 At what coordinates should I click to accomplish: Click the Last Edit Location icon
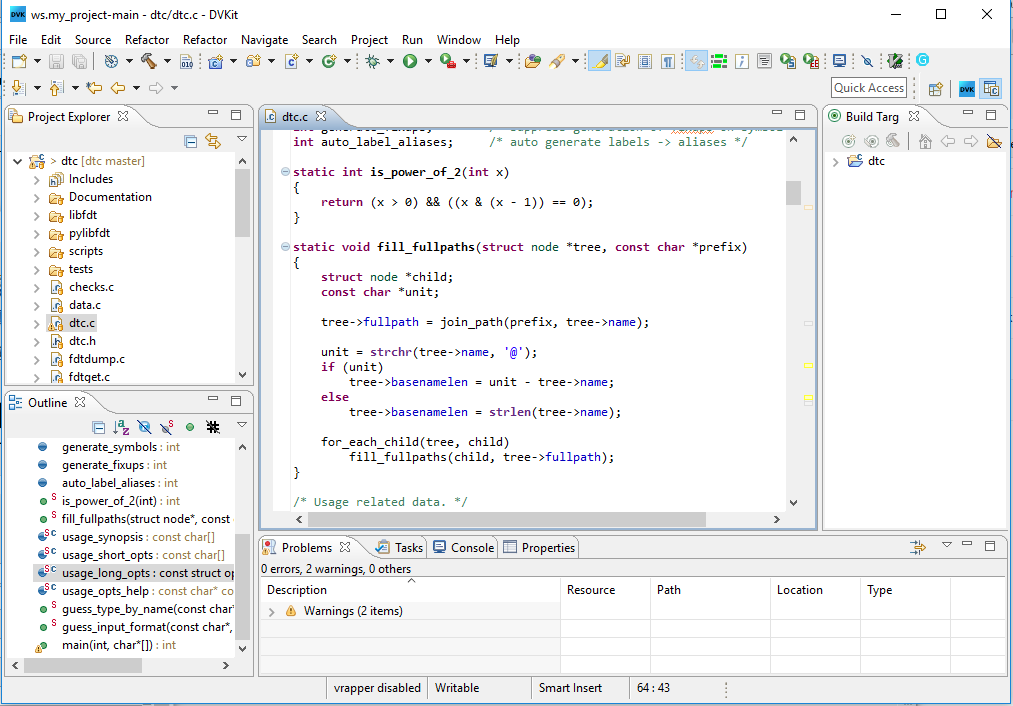click(94, 88)
